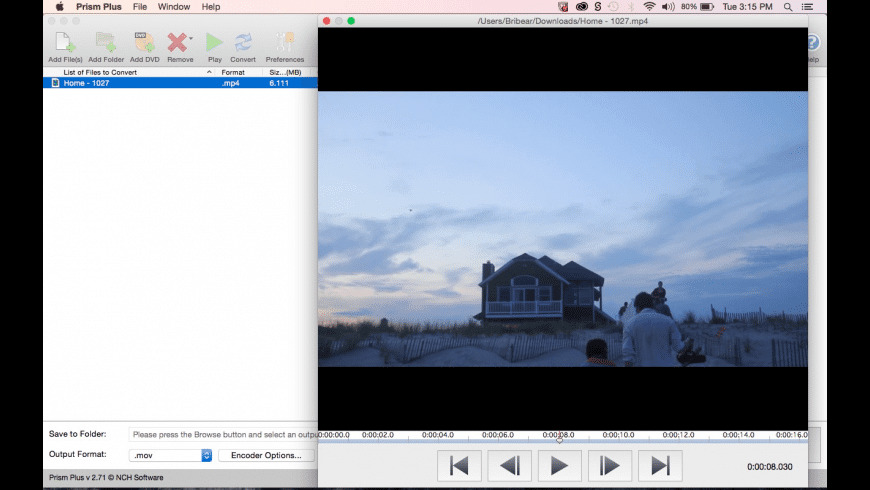870x490 pixels.
Task: Open the Output Format dropdown
Action: pyautogui.click(x=206, y=455)
